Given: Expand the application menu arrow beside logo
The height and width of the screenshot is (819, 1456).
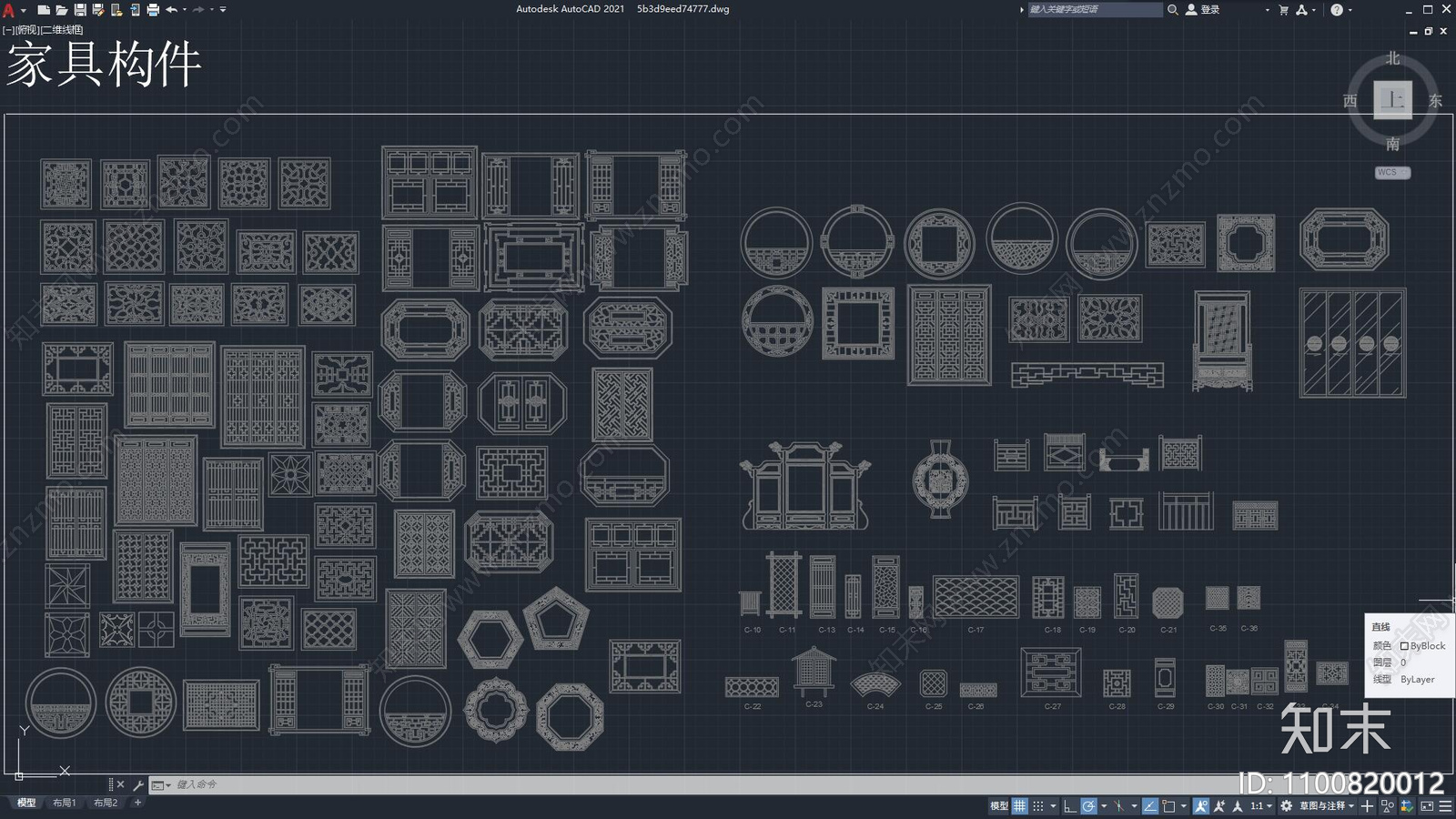Looking at the screenshot, I should coord(23,10).
